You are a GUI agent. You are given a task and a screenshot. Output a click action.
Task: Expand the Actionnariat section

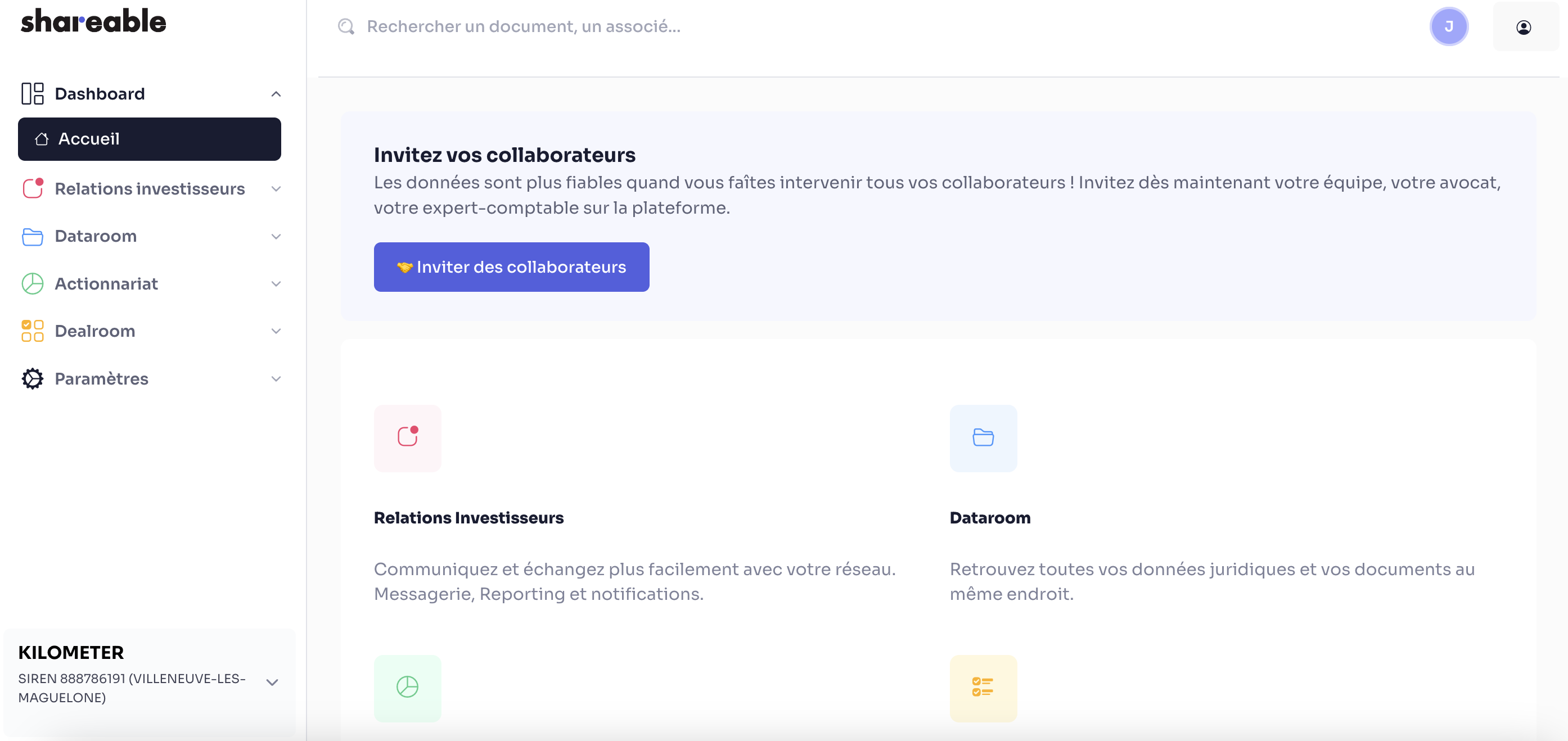(x=276, y=283)
